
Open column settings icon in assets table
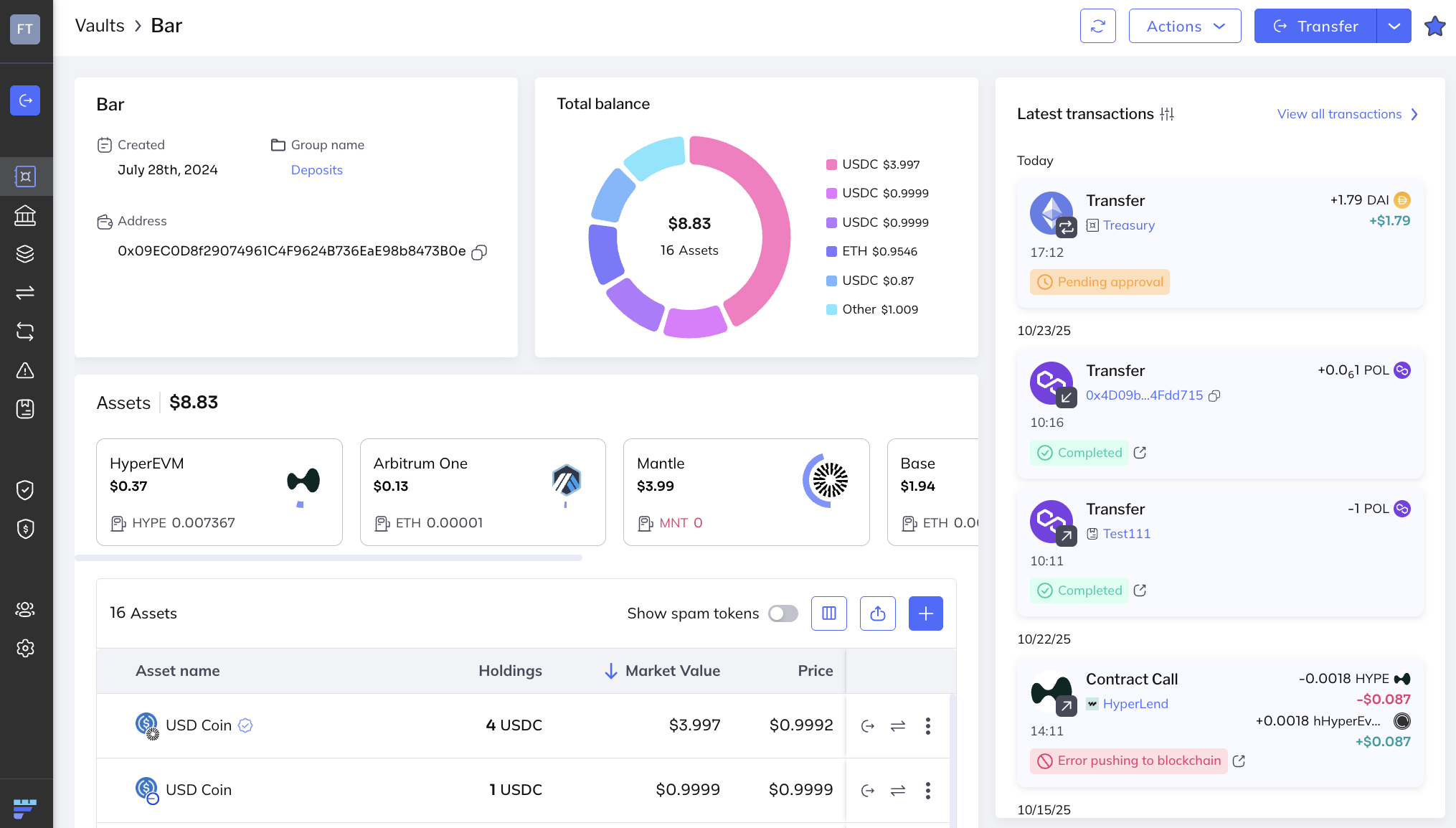click(x=828, y=613)
